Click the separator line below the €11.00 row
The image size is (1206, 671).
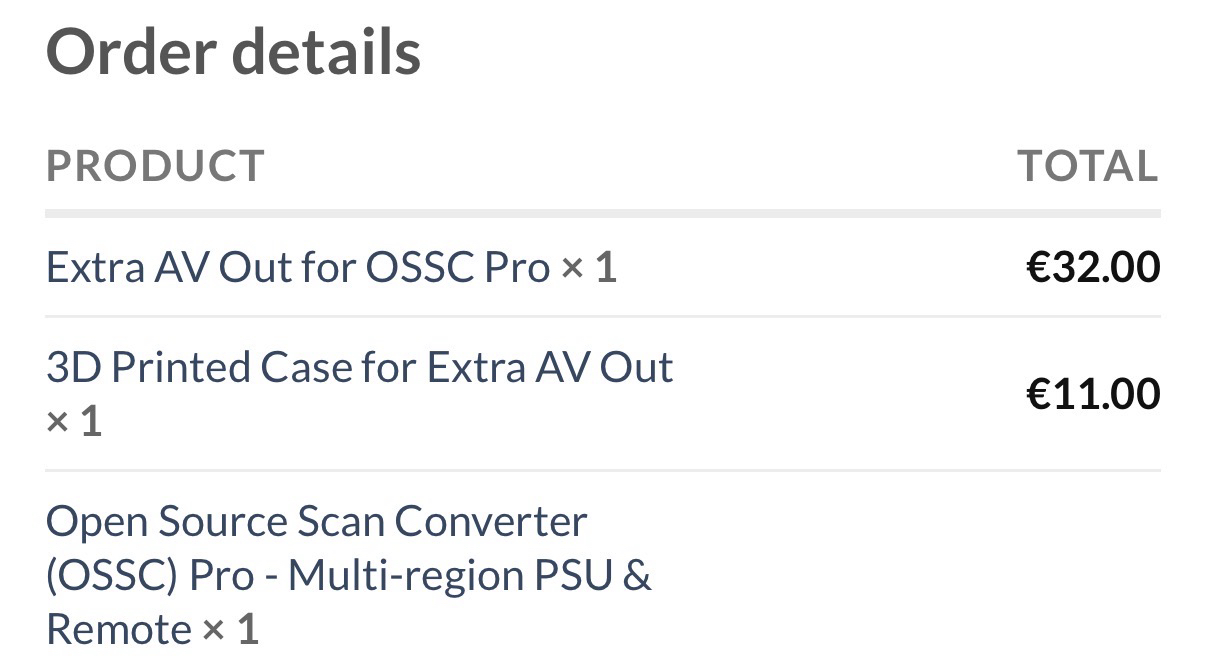tap(602, 470)
